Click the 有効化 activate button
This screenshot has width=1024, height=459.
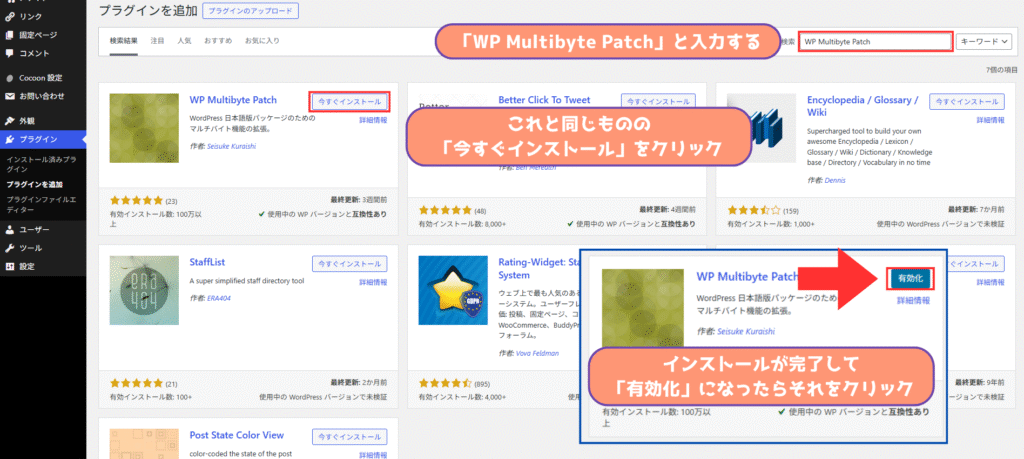tap(910, 279)
